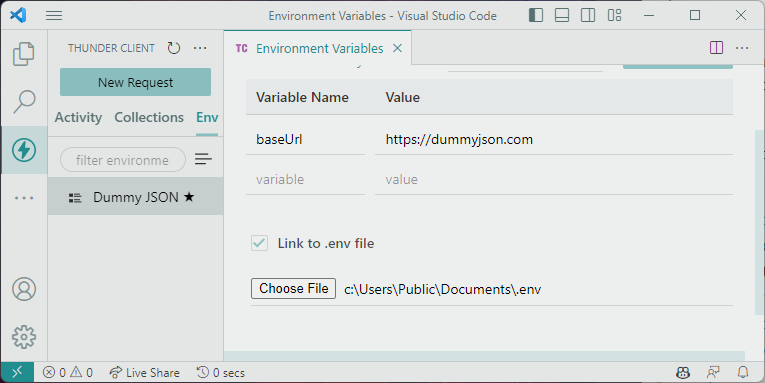Edit the baseUrl variable name field
Viewport: 765px width, 383px height.
(x=305, y=140)
